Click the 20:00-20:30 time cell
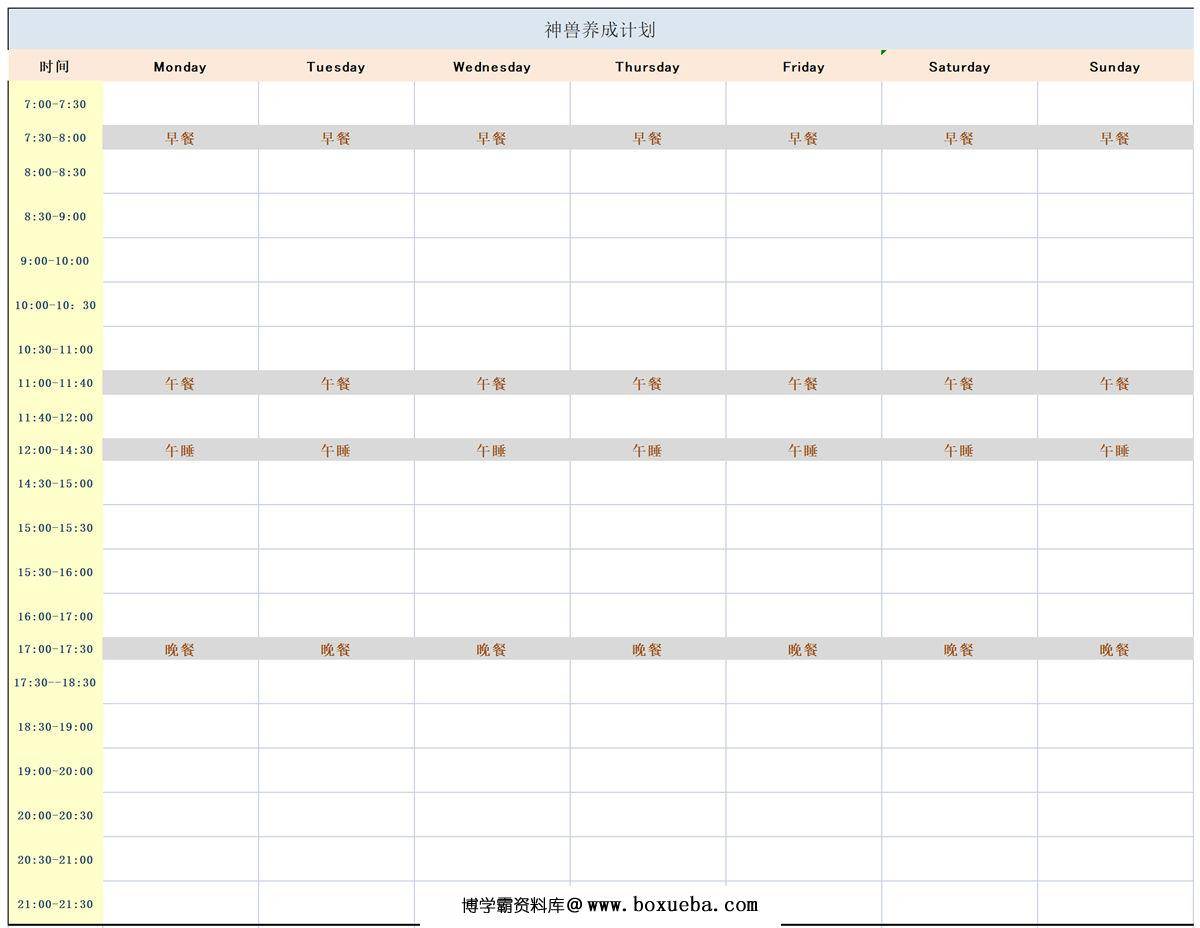1200x928 pixels. pos(56,815)
